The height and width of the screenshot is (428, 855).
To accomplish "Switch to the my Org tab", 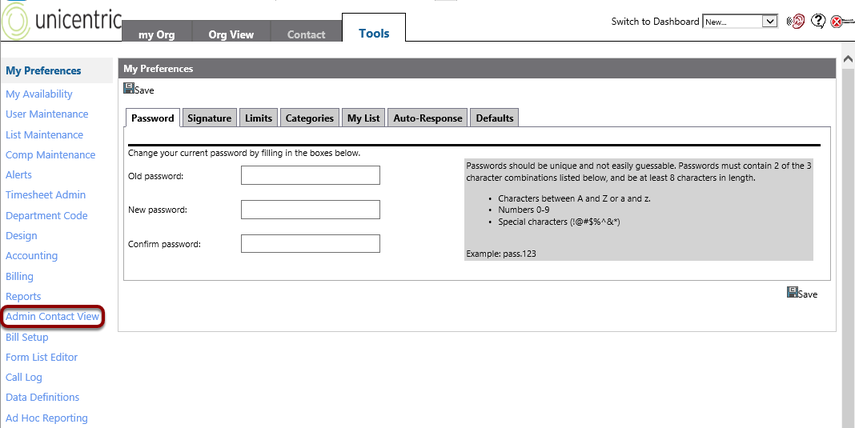I will click(x=156, y=34).
